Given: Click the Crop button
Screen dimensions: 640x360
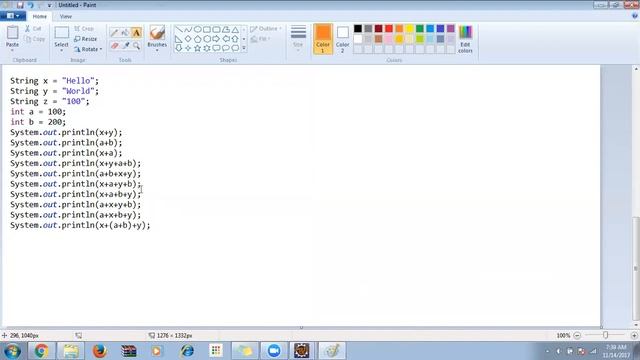Looking at the screenshot, I should pyautogui.click(x=84, y=29).
